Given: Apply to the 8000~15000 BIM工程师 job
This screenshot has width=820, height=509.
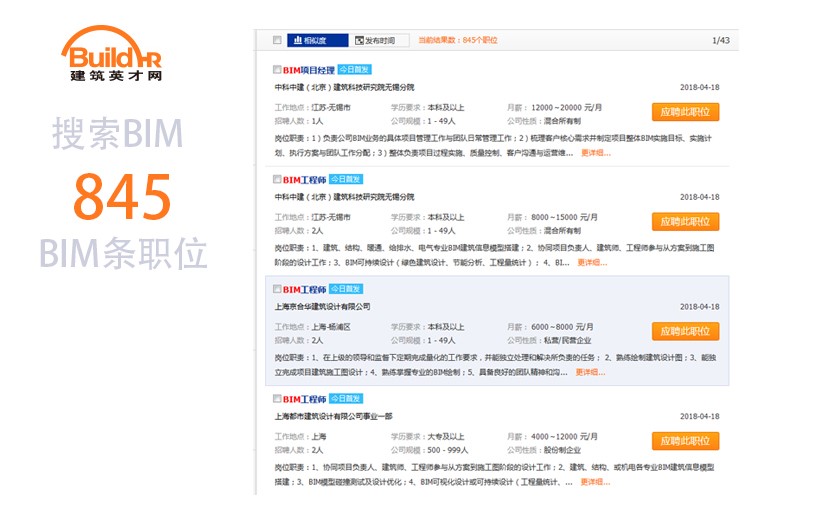Looking at the screenshot, I should pyautogui.click(x=685, y=222).
